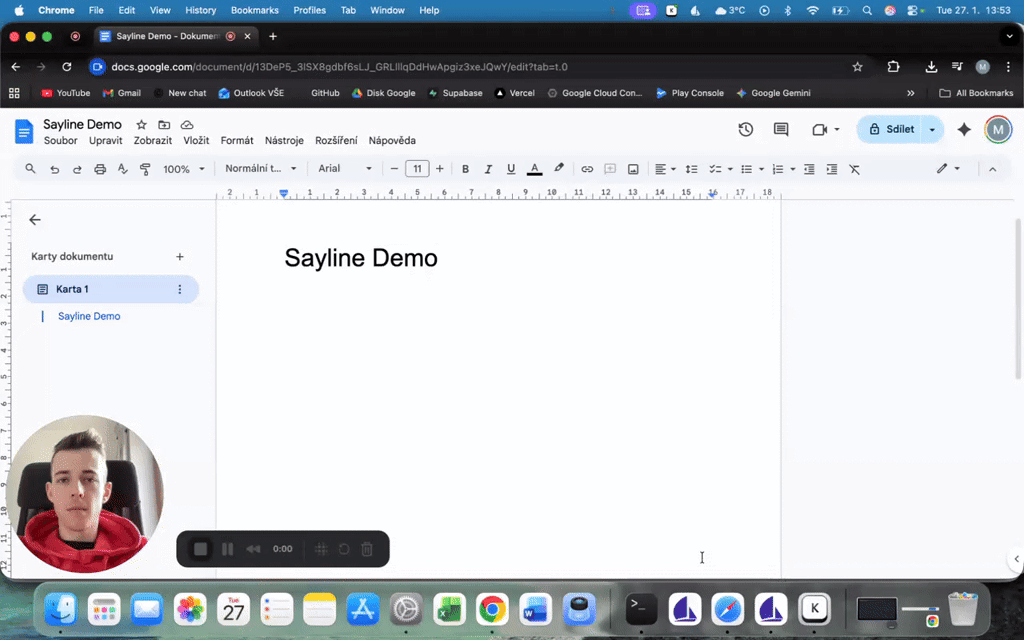This screenshot has width=1024, height=640.
Task: Pause the screen recording
Action: [x=227, y=548]
